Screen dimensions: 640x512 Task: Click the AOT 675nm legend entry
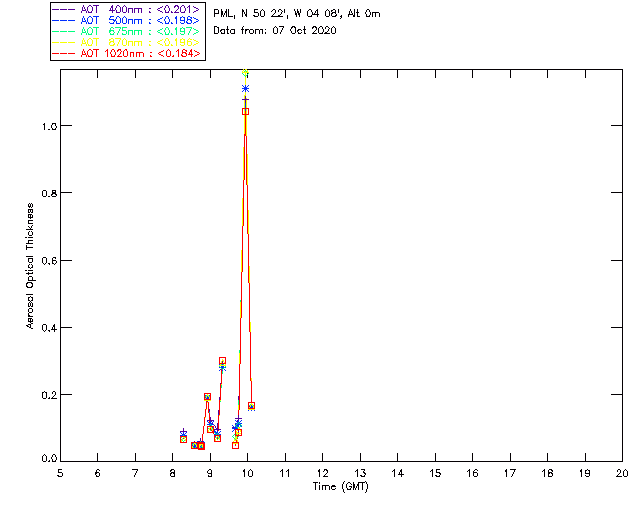tap(126, 31)
